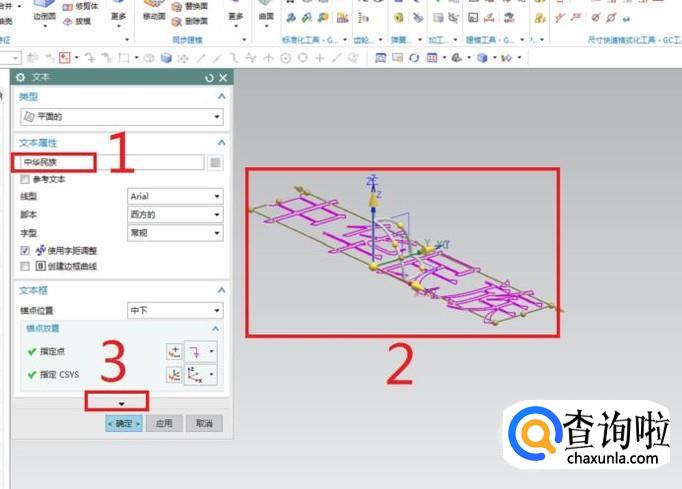The width and height of the screenshot is (682, 489).
Task: Open CSYS type dropdown arrow in 指定 CSYS row
Action: coord(211,374)
